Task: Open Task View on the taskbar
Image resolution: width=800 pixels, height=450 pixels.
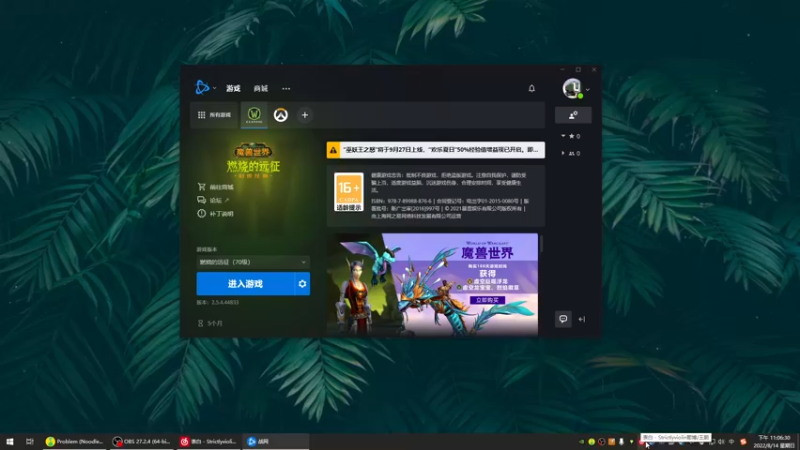Action: 30,441
